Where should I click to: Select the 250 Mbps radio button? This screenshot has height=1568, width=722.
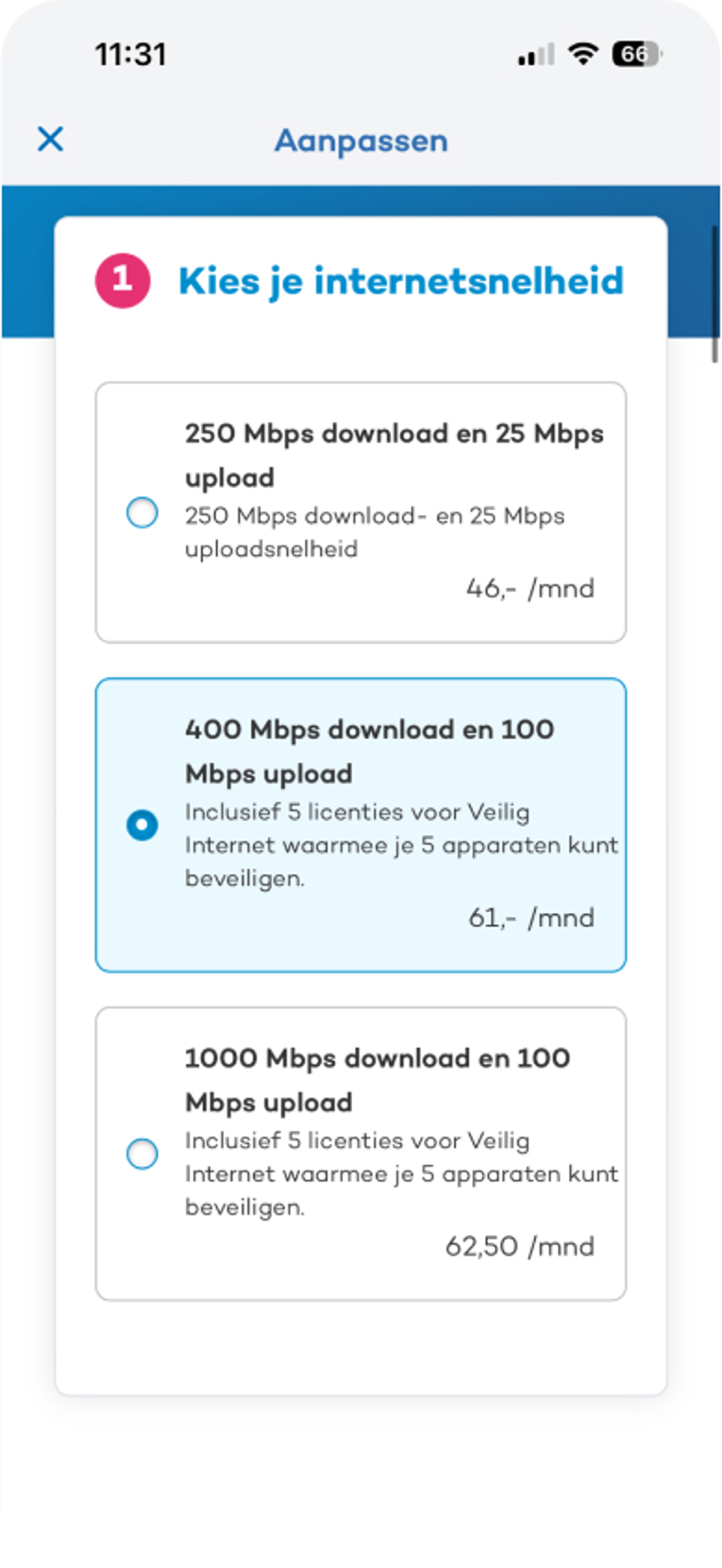142,512
